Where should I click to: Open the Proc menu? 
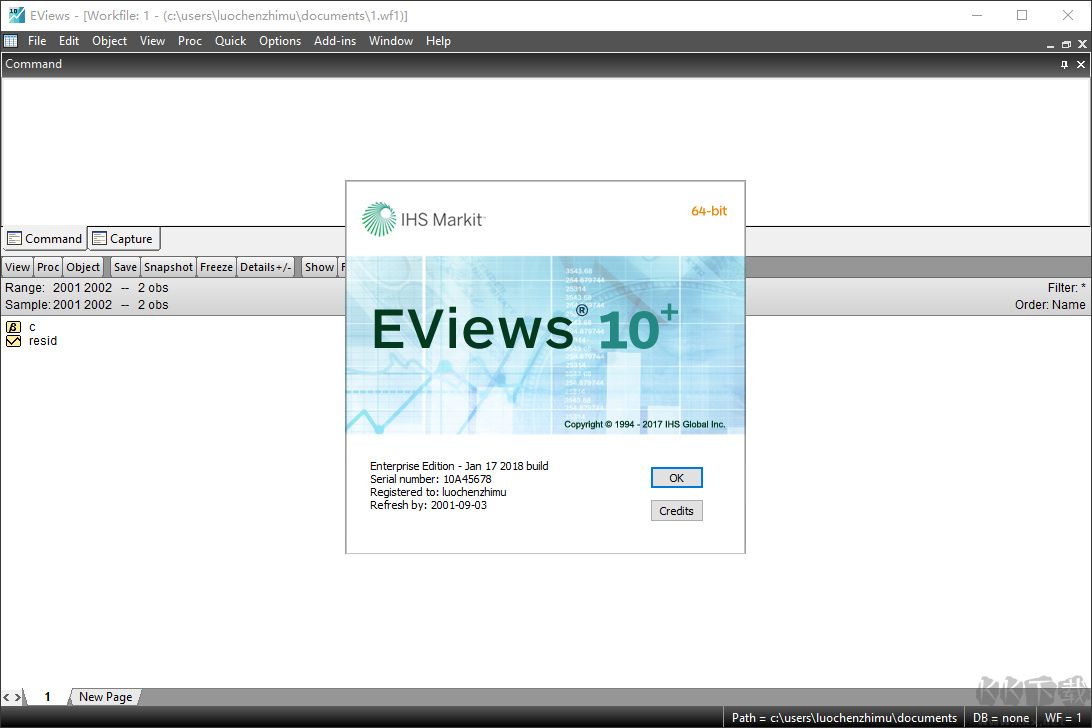click(189, 41)
